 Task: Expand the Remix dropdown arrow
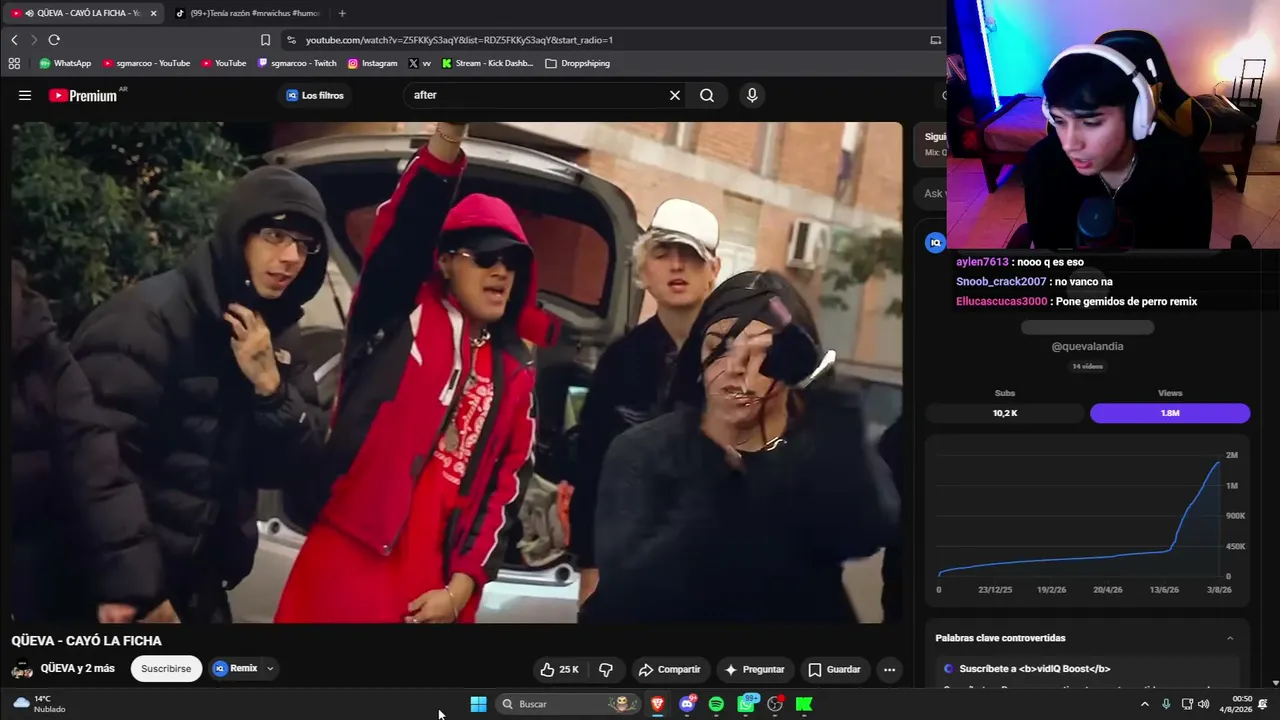[x=270, y=669]
